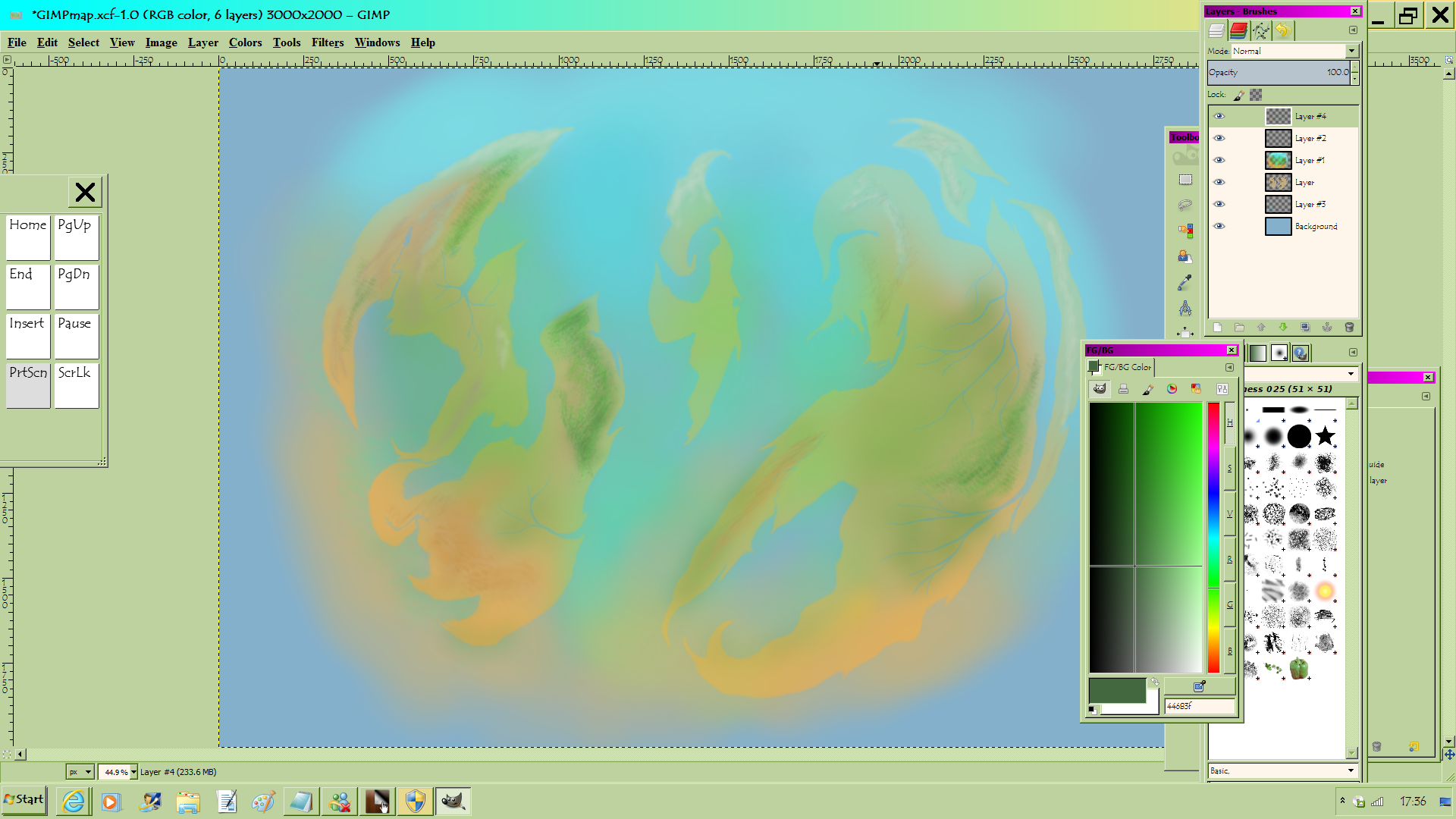
Task: Create a new layer group folder
Action: point(1239,327)
